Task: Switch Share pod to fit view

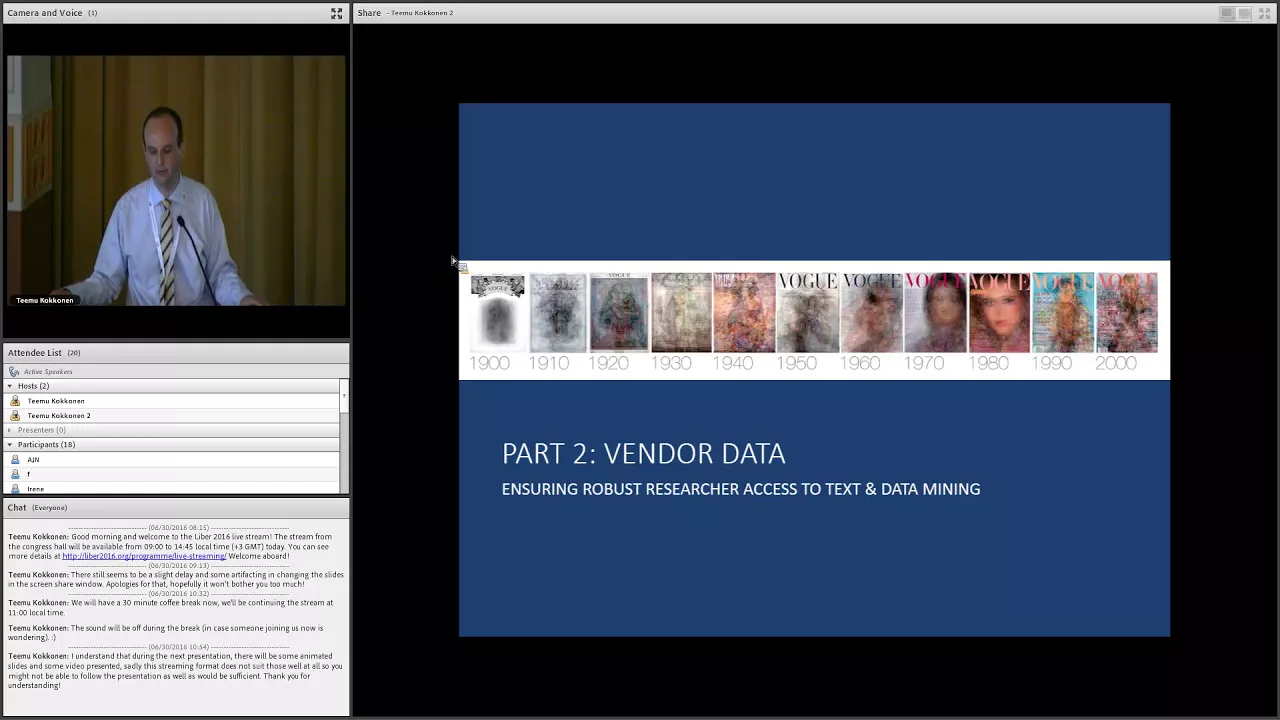Action: pos(1245,13)
